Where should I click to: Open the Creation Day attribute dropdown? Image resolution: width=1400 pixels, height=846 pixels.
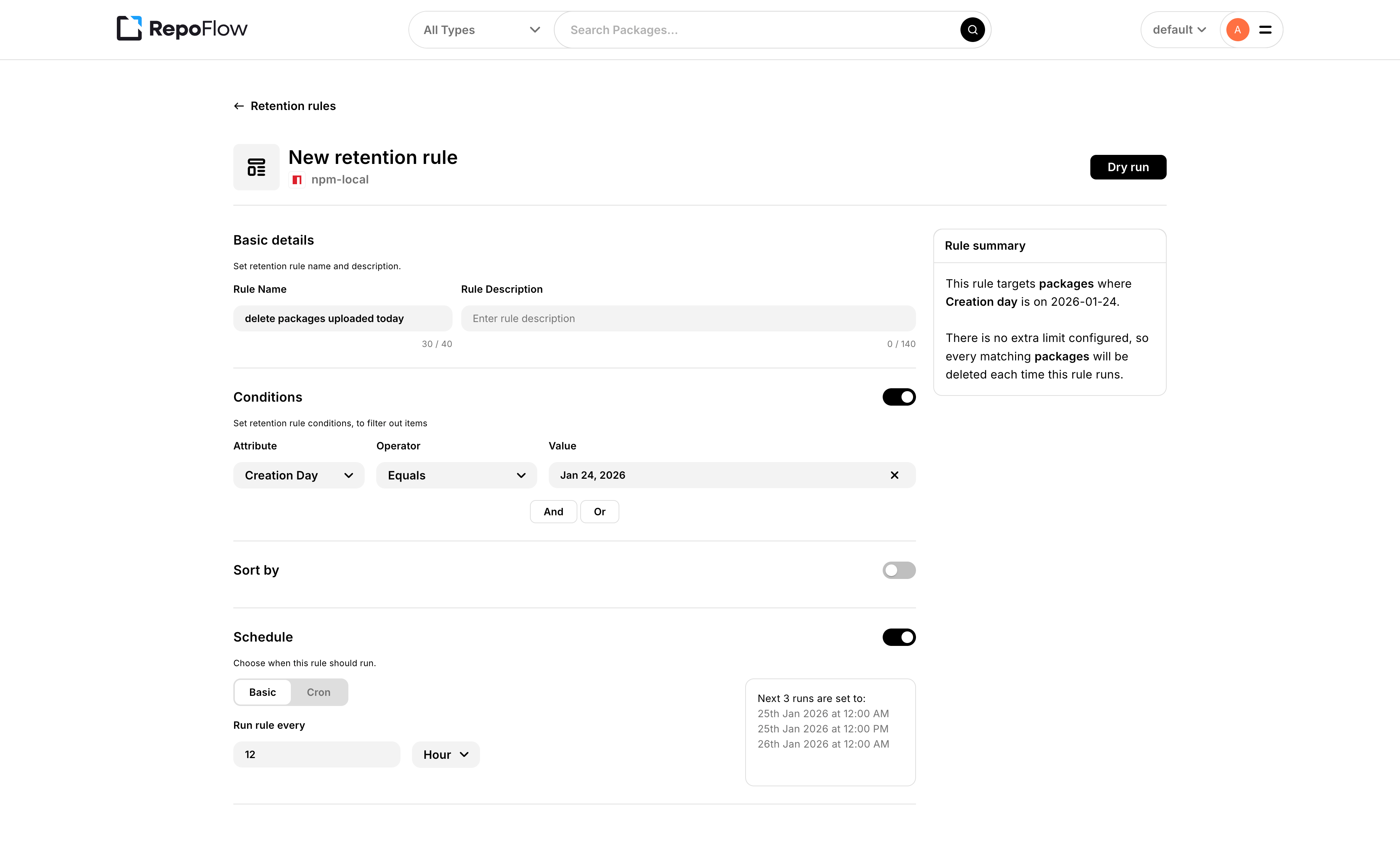point(299,475)
